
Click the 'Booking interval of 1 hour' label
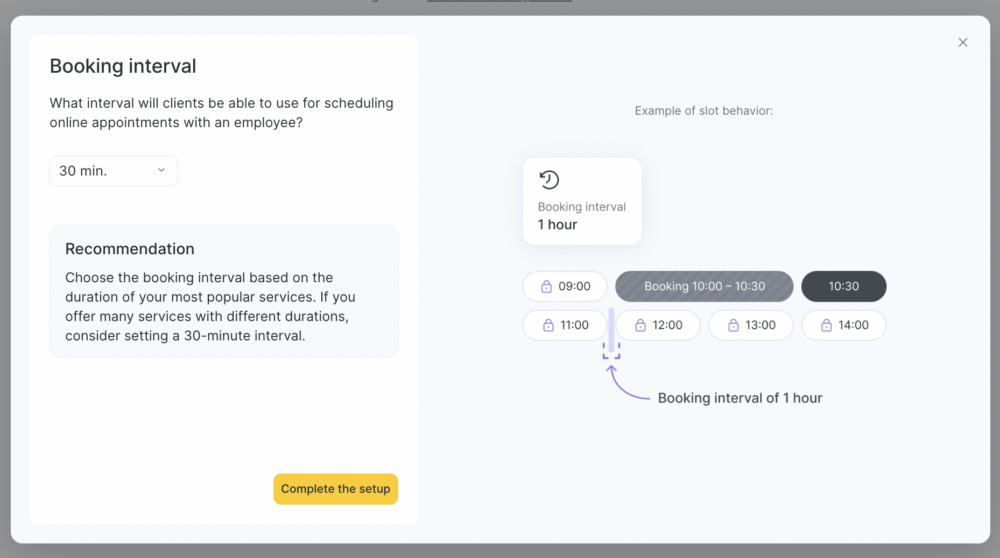tap(739, 398)
